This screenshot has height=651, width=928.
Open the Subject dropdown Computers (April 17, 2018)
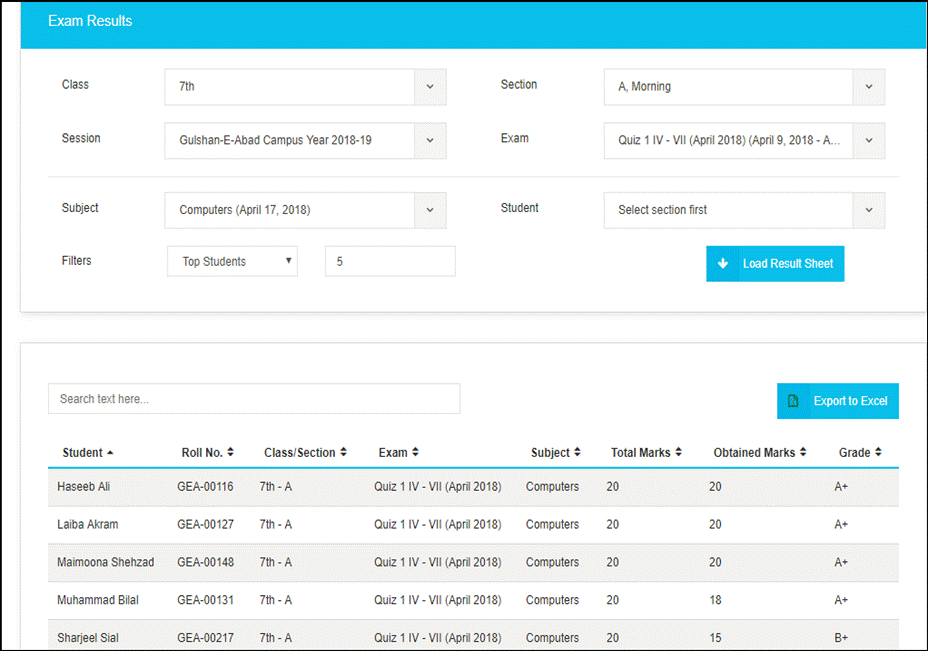point(305,210)
